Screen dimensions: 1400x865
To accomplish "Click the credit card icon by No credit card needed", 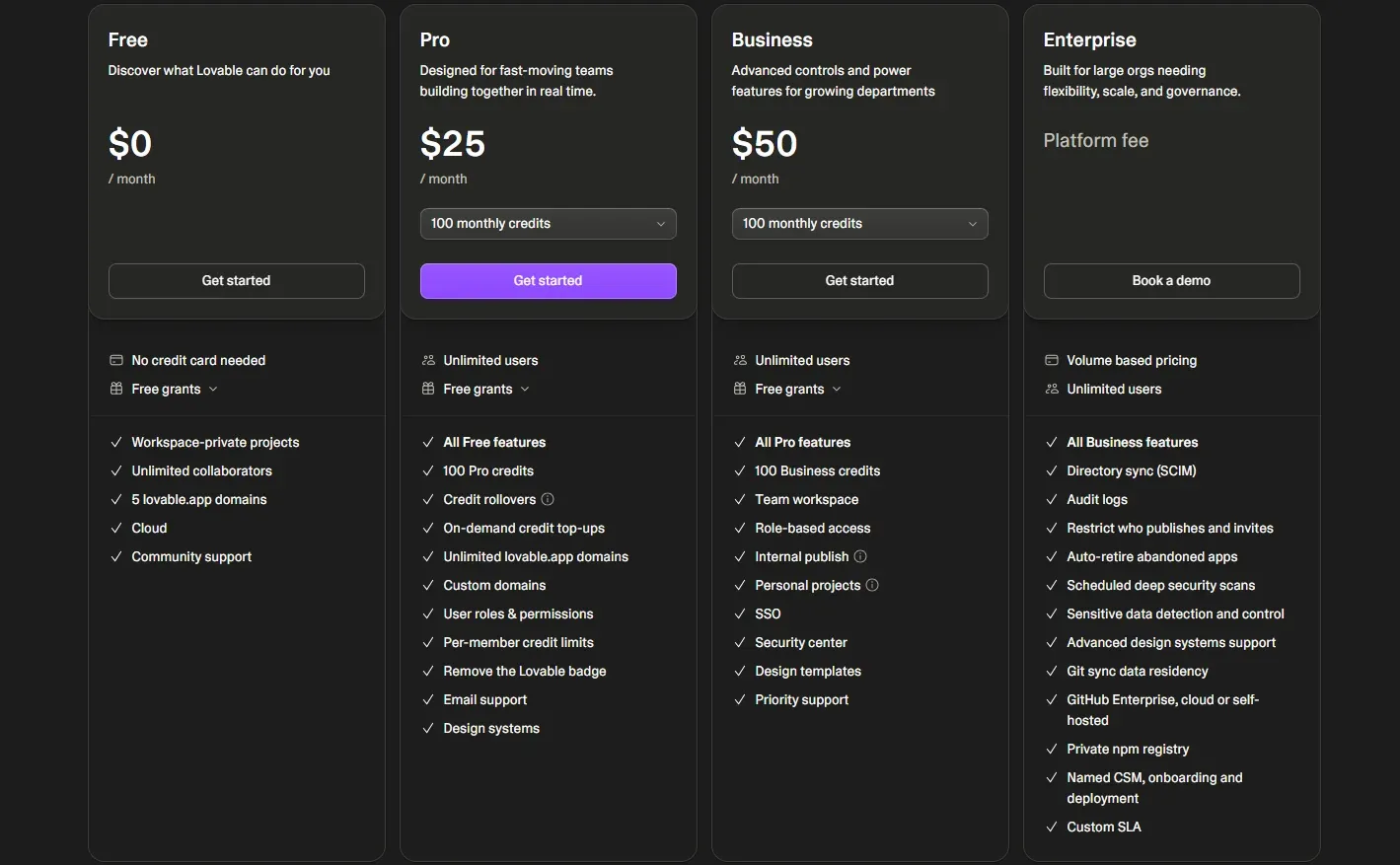I will click(x=116, y=360).
